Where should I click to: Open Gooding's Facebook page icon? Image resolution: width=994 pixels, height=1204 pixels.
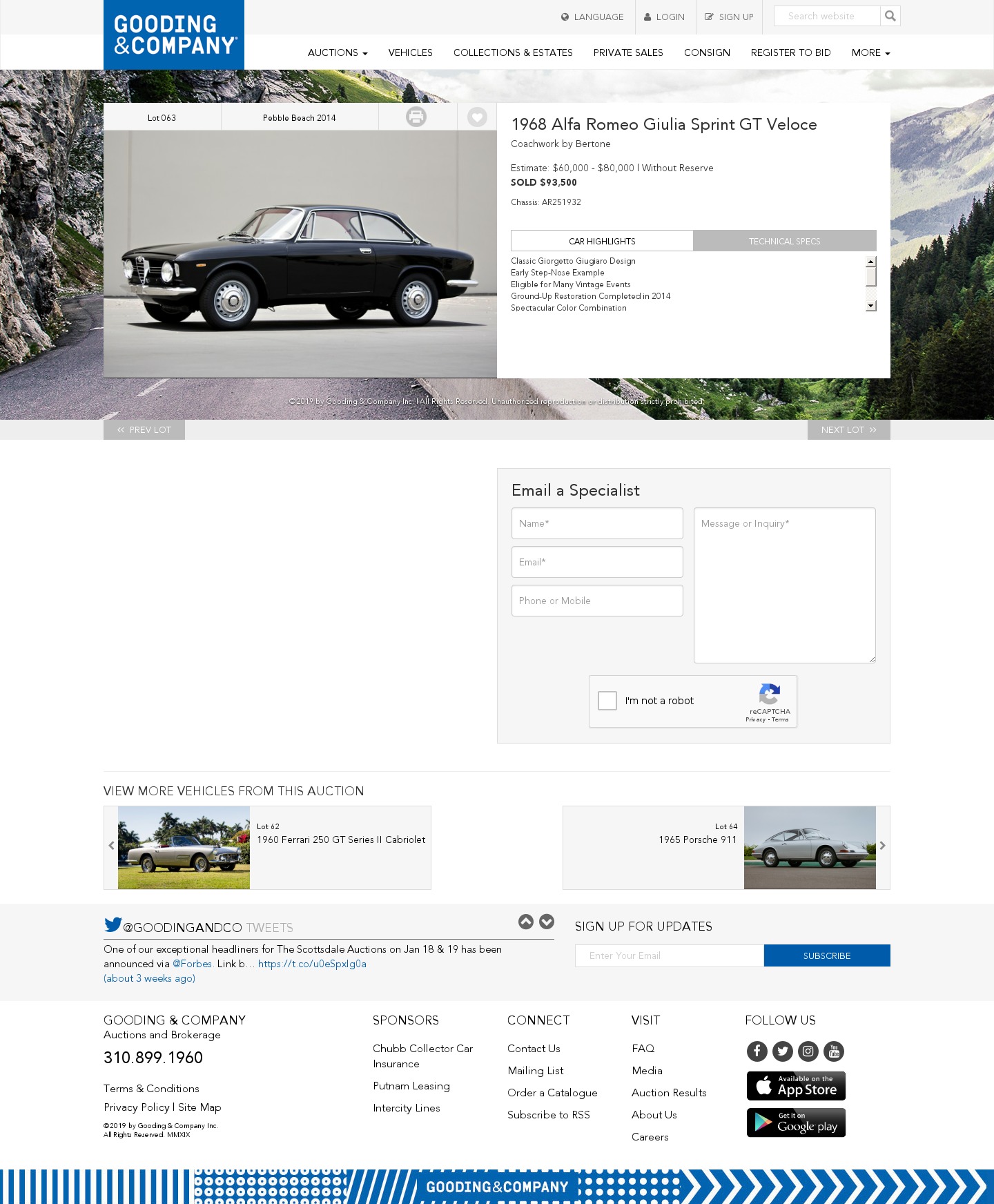(757, 1051)
